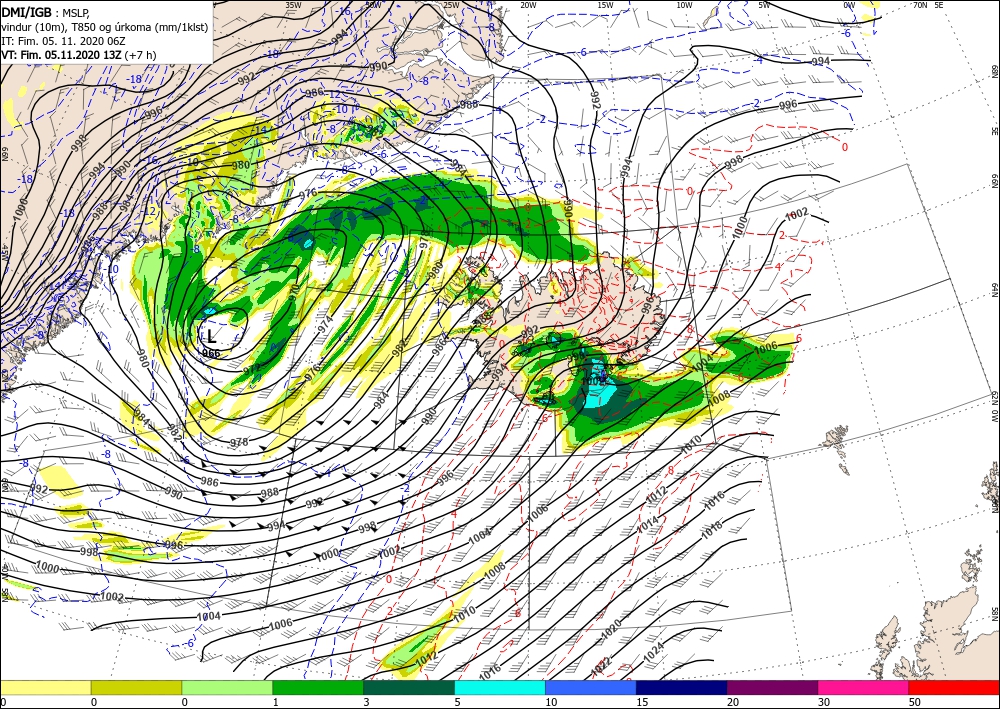Click the navy blue legend swatch
The image size is (1000, 709).
pyautogui.click(x=682, y=687)
